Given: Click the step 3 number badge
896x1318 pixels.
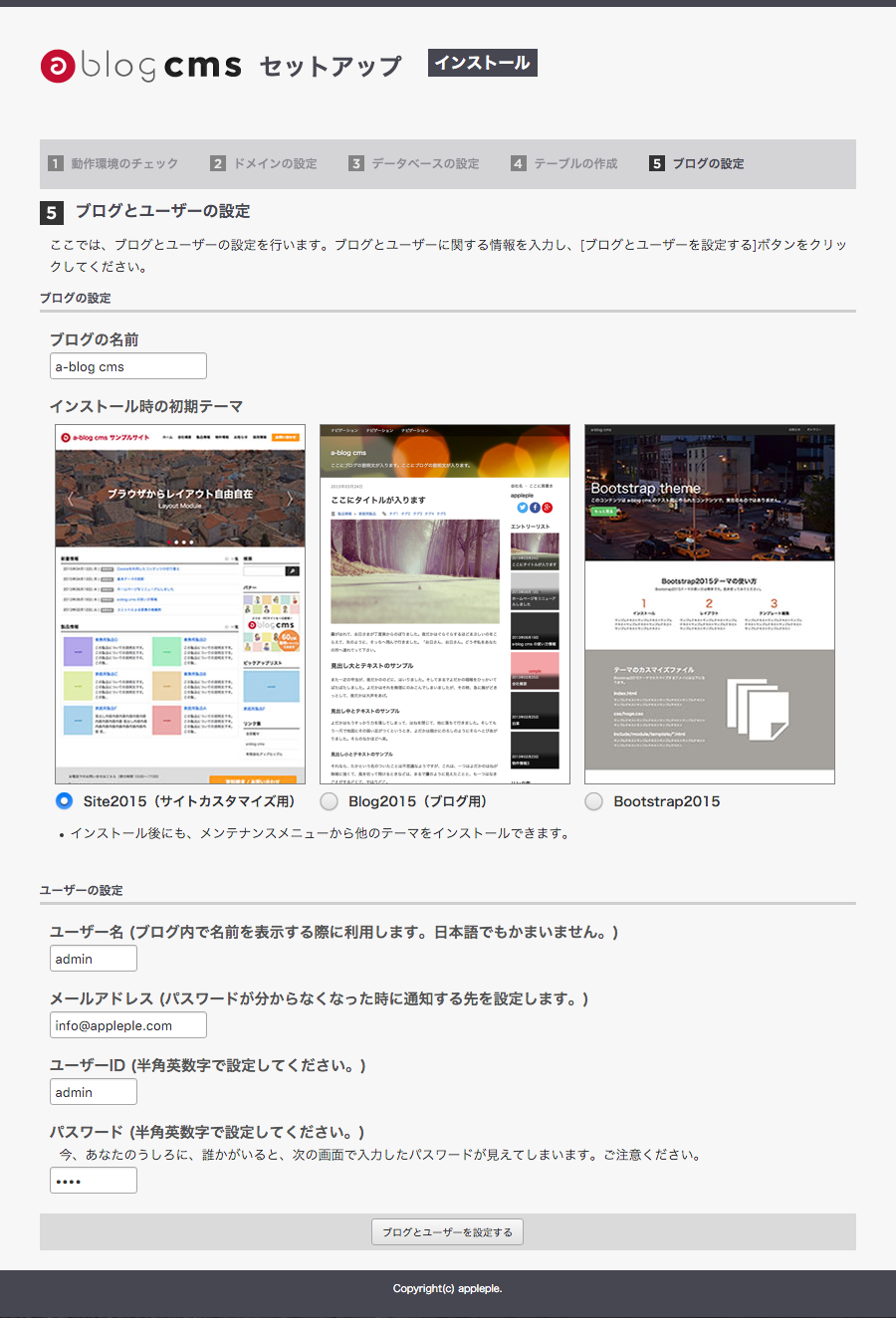Looking at the screenshot, I should pos(356,163).
